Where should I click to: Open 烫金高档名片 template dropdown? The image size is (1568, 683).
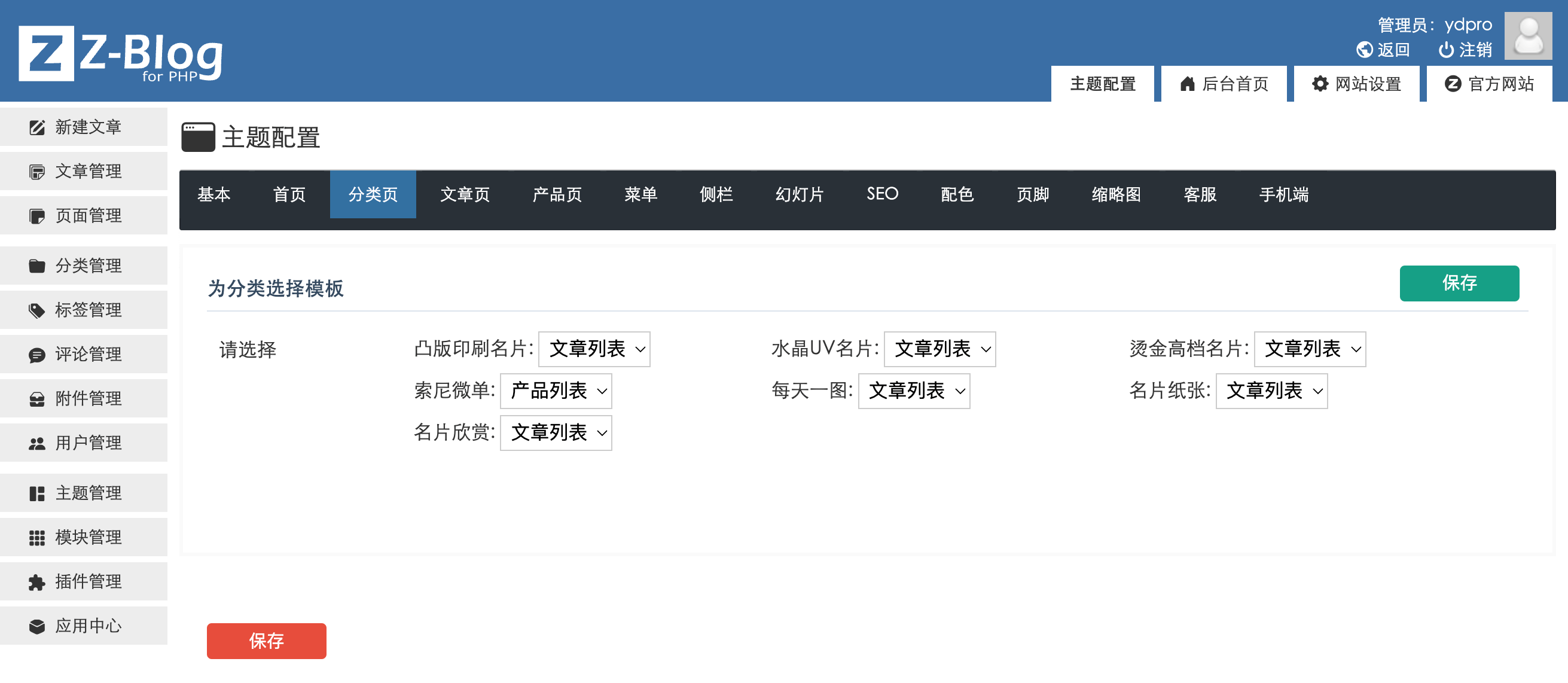coord(1309,349)
